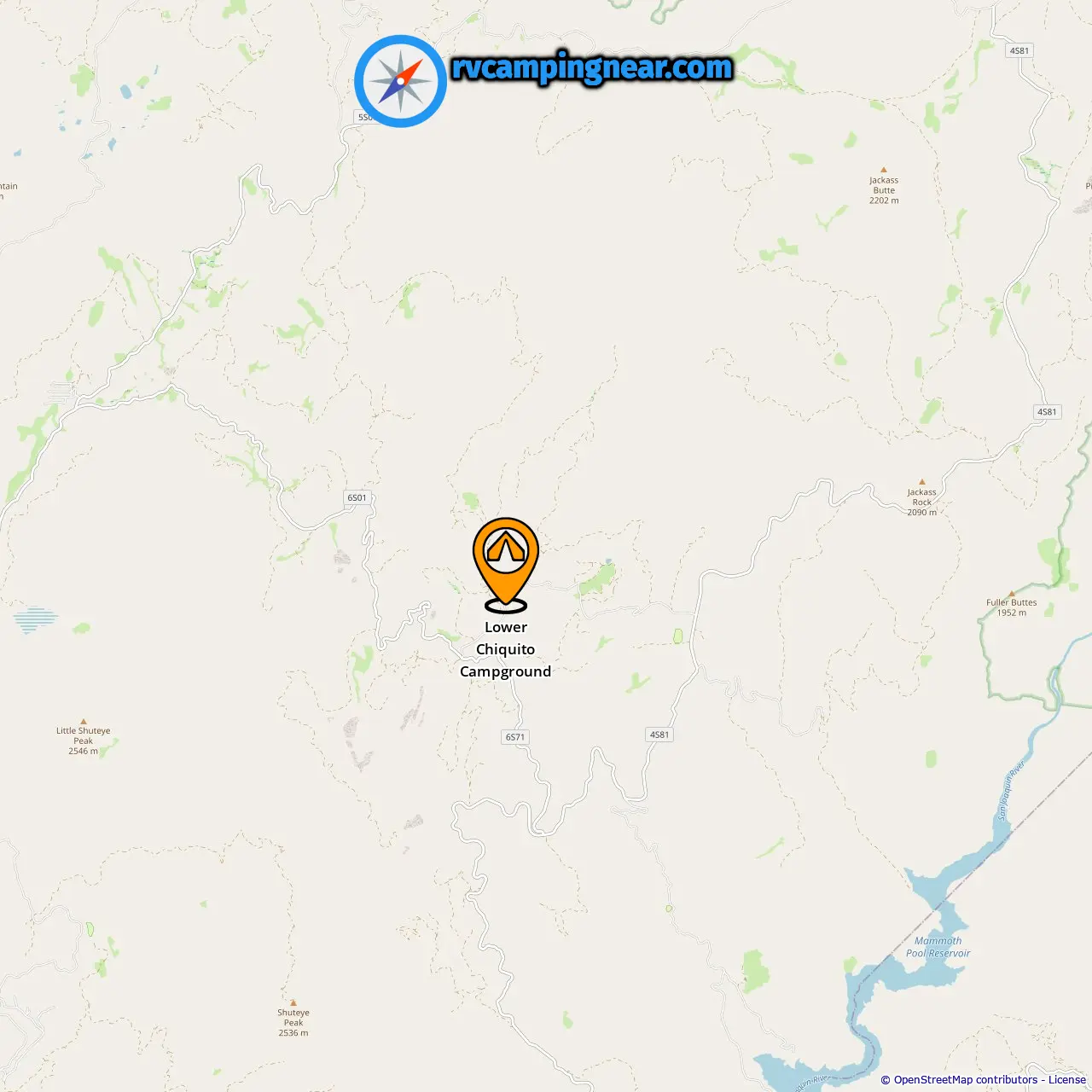The image size is (1092, 1092).
Task: Select the Jackass Butte peak marker
Action: (884, 170)
